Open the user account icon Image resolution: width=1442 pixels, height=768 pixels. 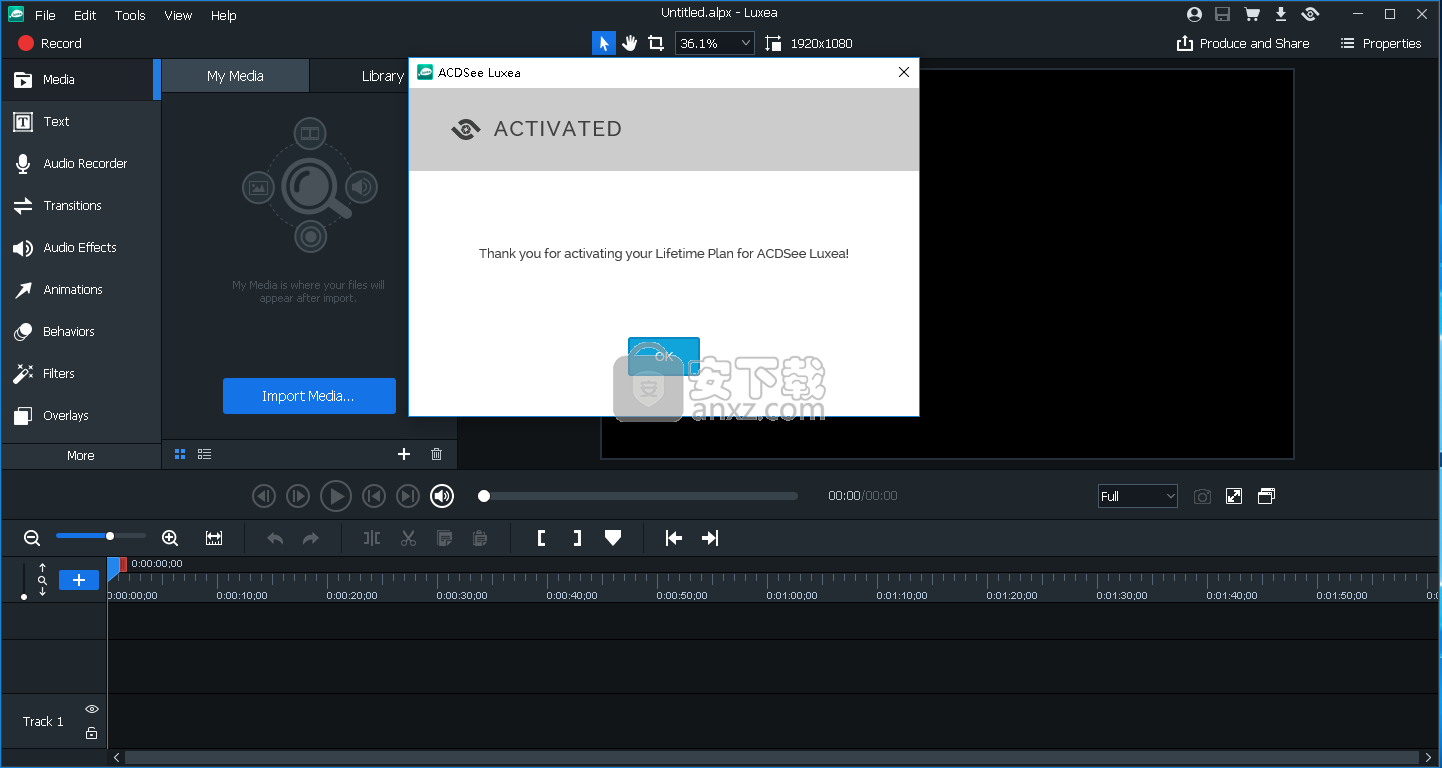coord(1194,14)
